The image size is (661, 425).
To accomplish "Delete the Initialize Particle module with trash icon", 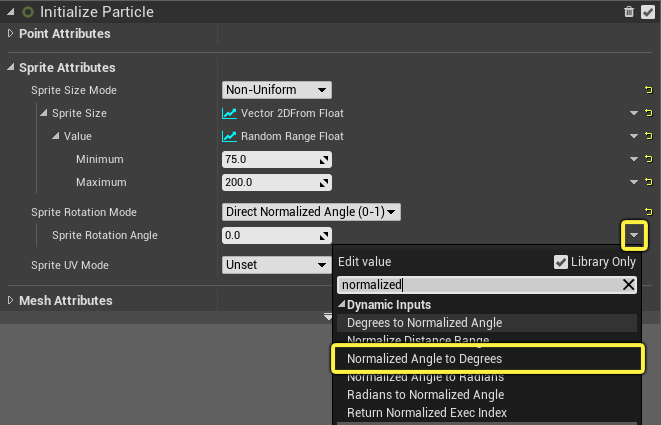I will pos(629,12).
